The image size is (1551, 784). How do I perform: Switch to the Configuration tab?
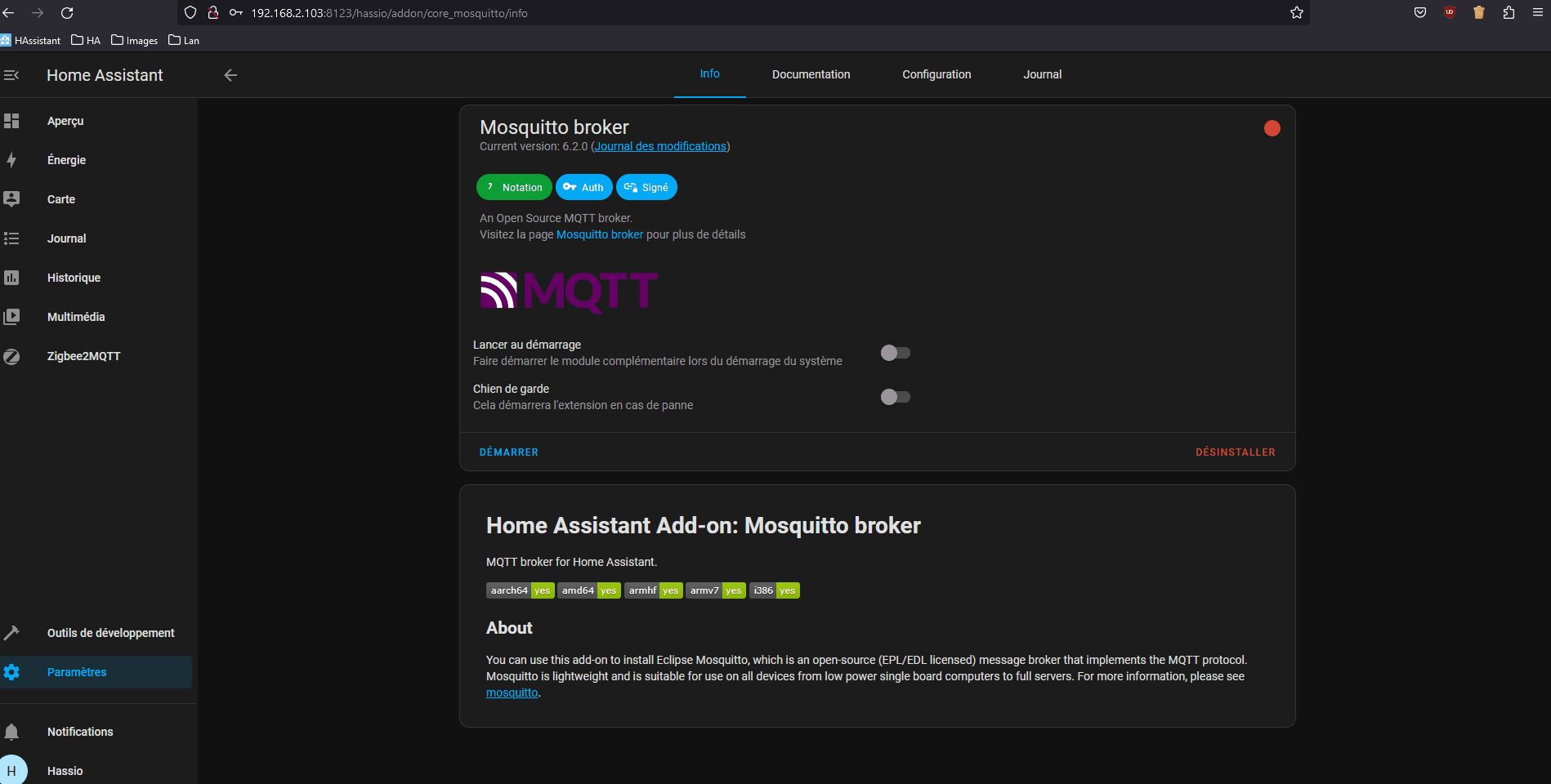936,74
